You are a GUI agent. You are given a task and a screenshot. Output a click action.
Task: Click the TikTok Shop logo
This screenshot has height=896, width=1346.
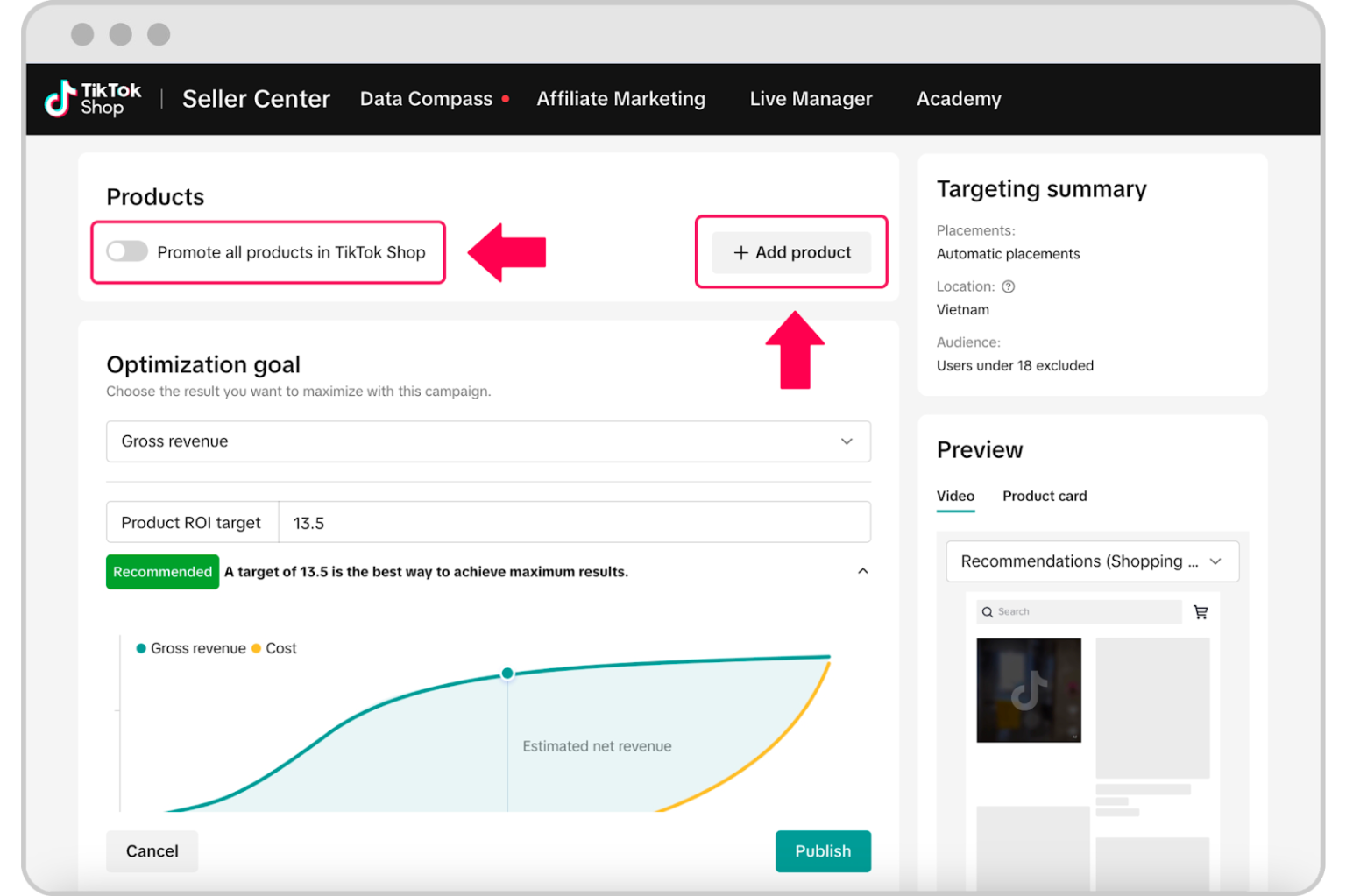92,99
